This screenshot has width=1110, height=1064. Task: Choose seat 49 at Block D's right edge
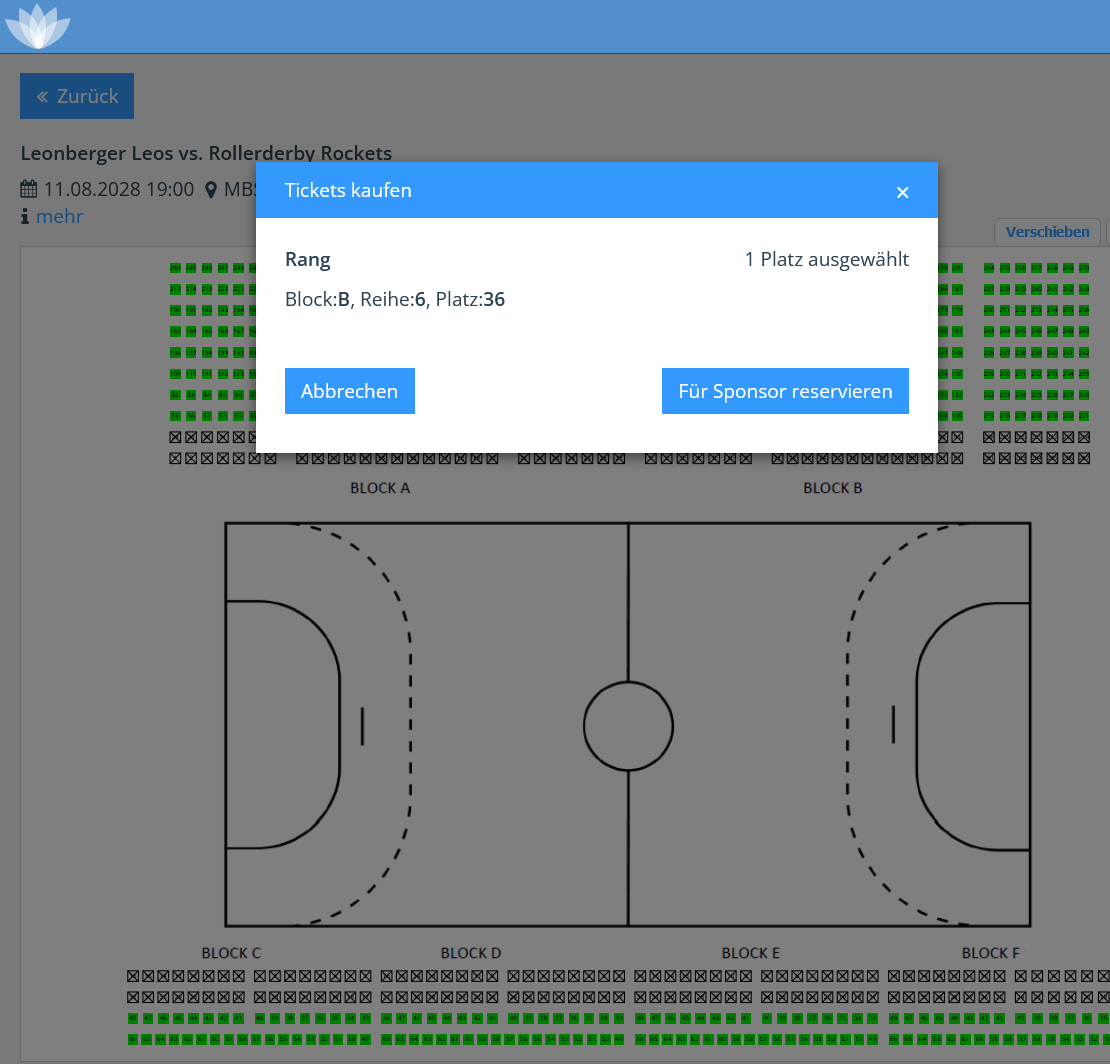coord(619,1040)
